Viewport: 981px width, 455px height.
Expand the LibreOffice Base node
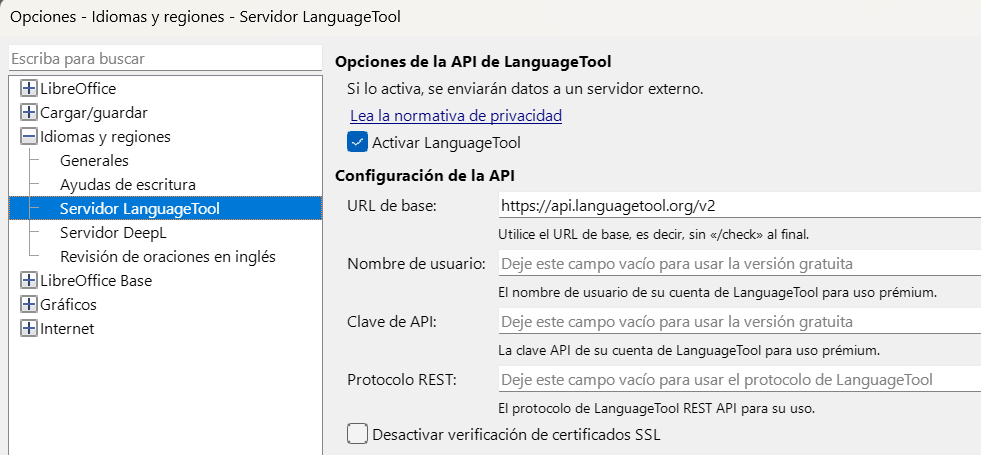(x=29, y=280)
